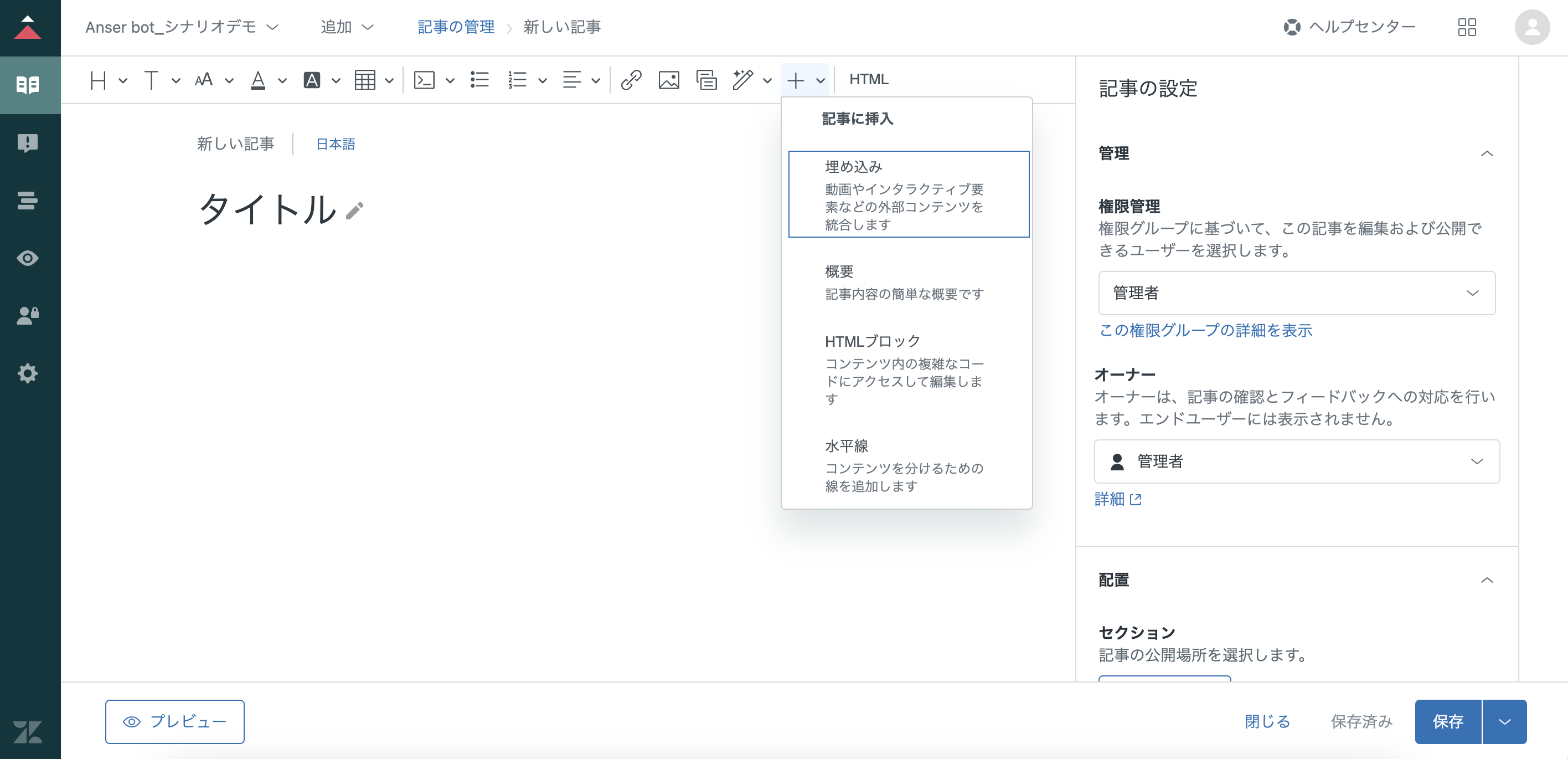Open the オーナー 管理者 dropdown
1568x759 pixels.
[1297, 461]
